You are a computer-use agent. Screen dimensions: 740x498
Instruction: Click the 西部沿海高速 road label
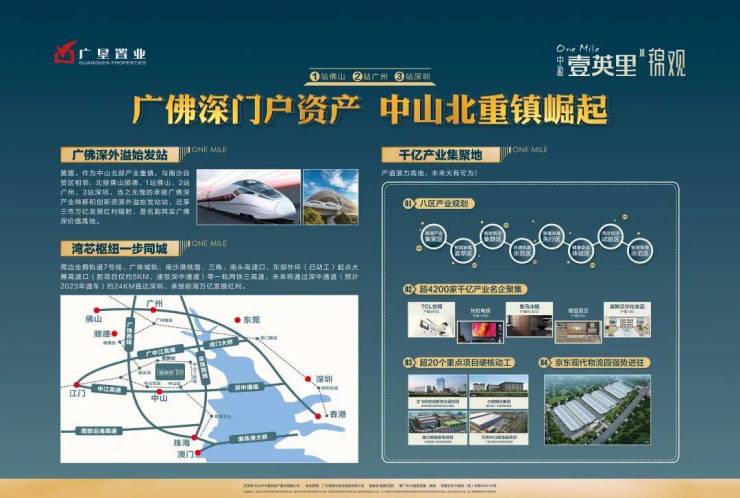(99, 430)
